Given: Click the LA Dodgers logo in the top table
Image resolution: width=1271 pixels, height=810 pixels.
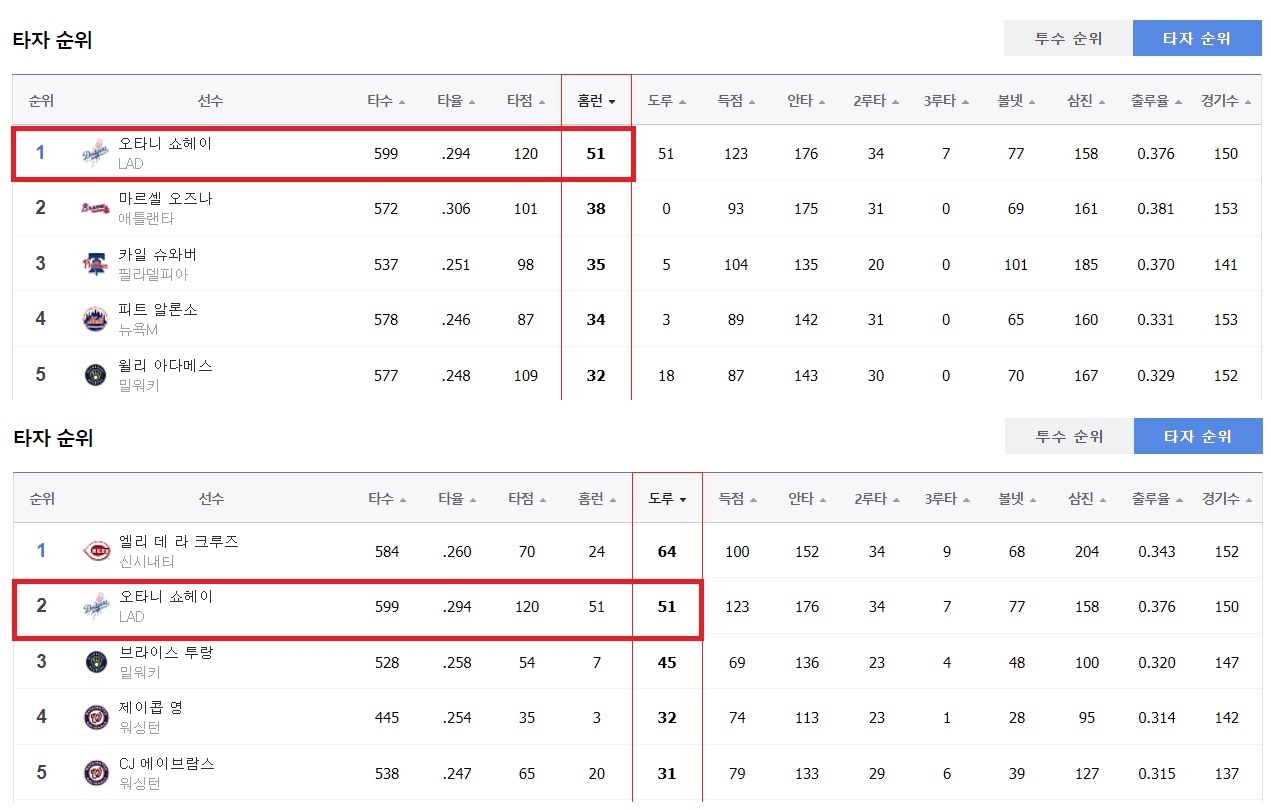Looking at the screenshot, I should (x=94, y=154).
